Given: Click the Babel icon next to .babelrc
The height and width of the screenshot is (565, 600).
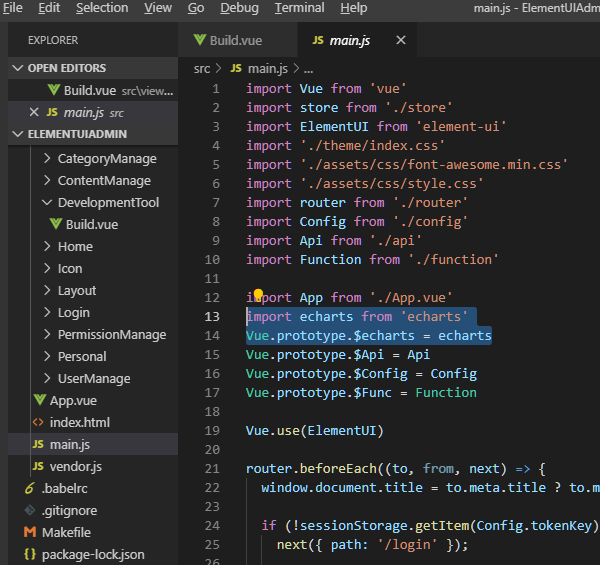Looking at the screenshot, I should [30, 488].
